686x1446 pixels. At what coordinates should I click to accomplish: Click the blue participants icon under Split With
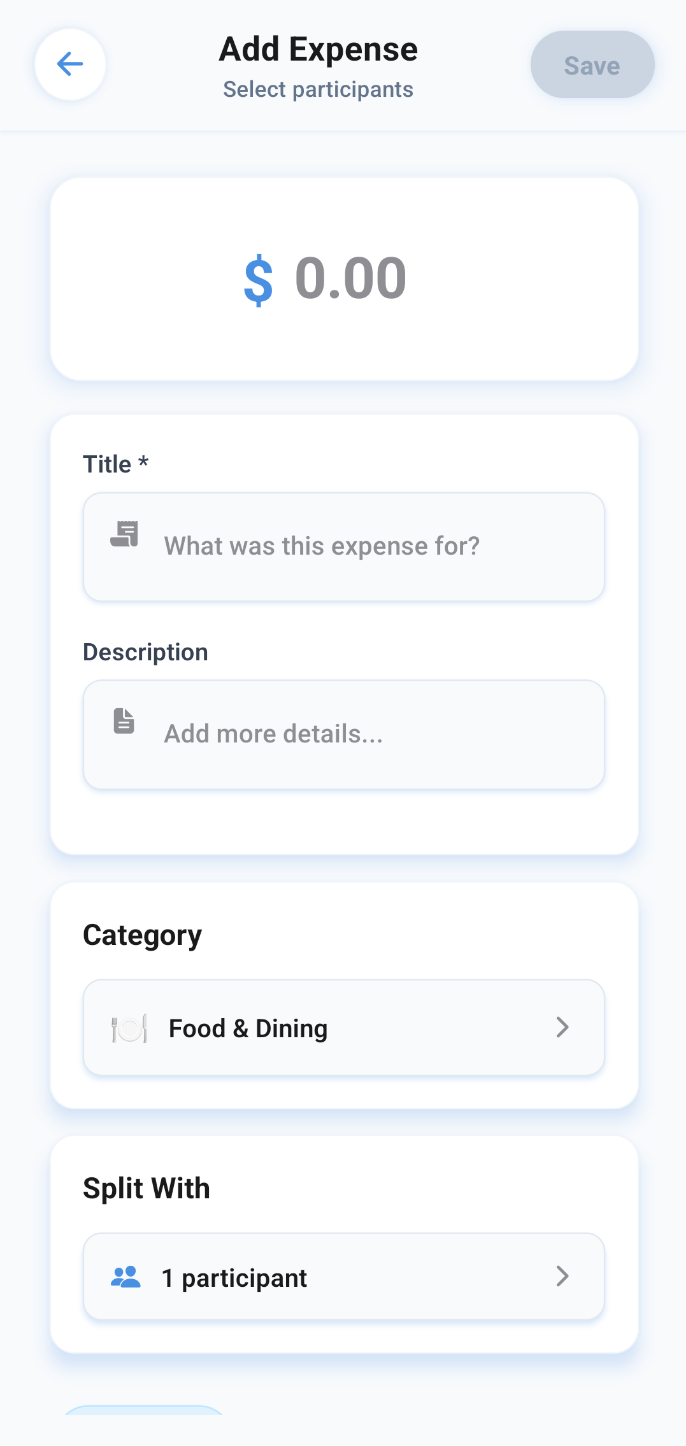pyautogui.click(x=124, y=1276)
